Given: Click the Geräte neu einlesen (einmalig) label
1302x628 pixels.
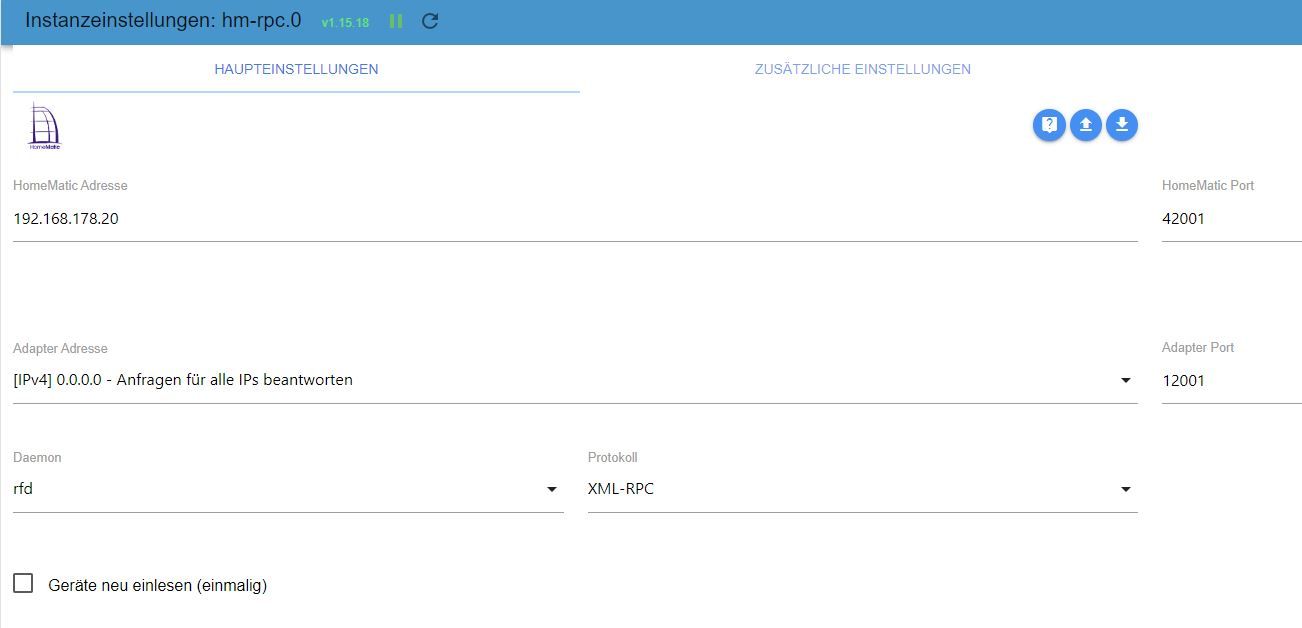Looking at the screenshot, I should [158, 586].
